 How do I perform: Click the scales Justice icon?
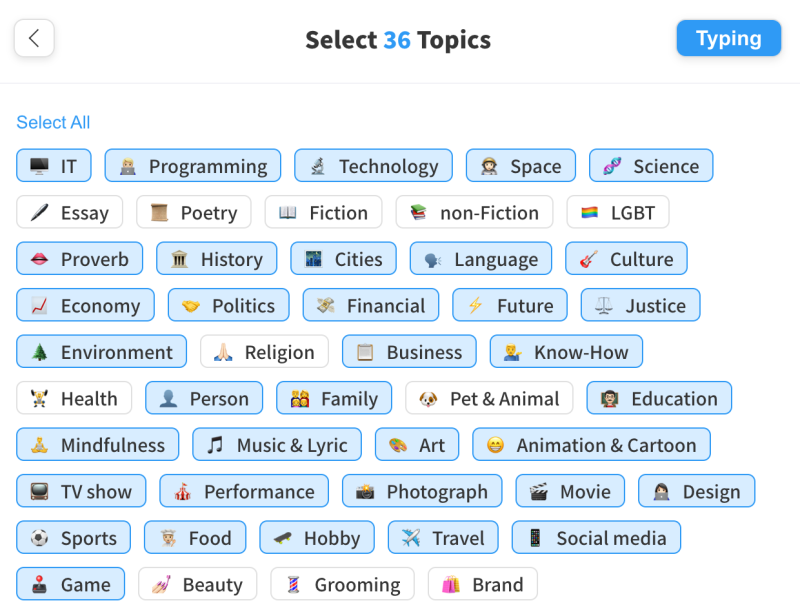pyautogui.click(x=604, y=305)
